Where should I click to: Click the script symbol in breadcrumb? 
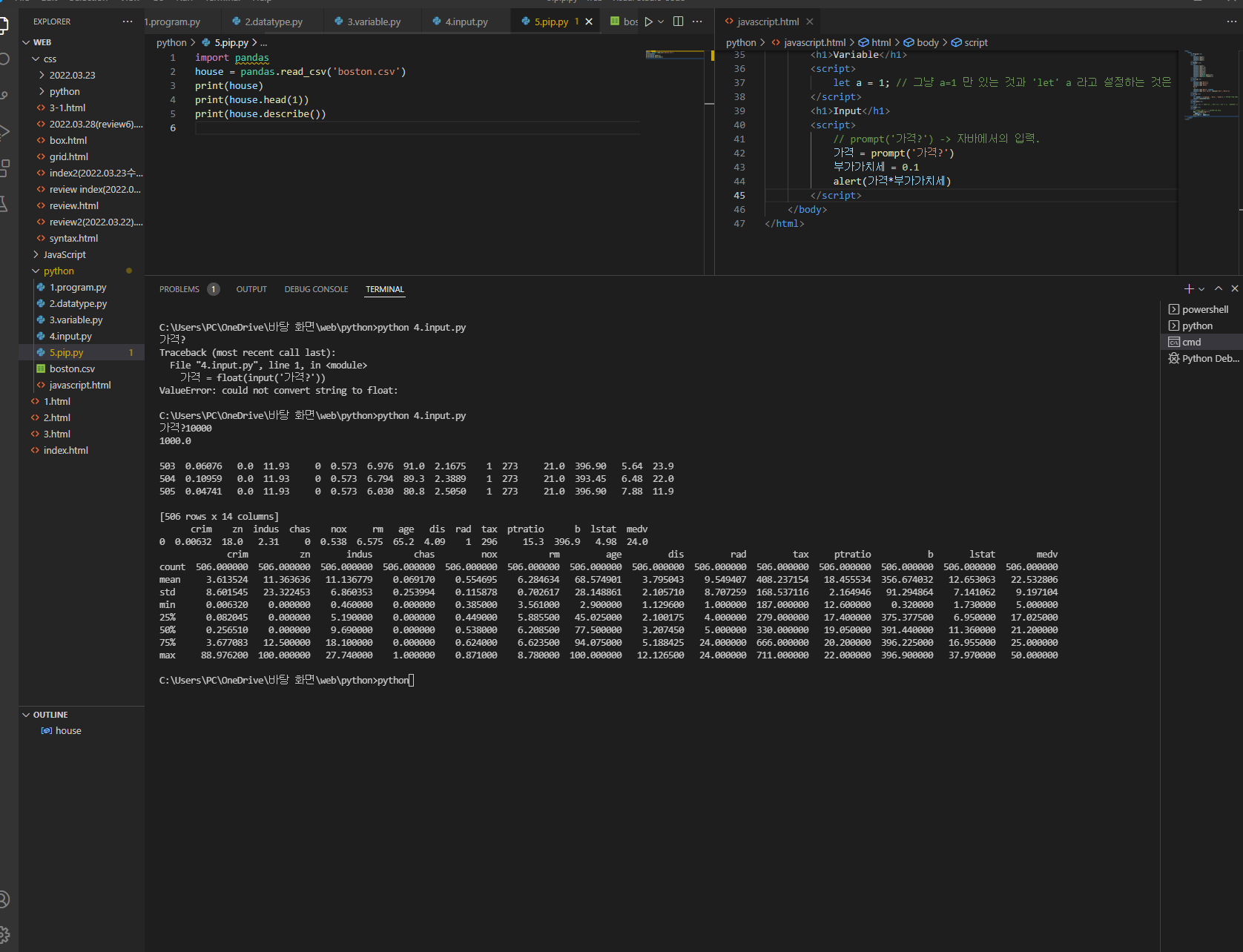coord(969,42)
